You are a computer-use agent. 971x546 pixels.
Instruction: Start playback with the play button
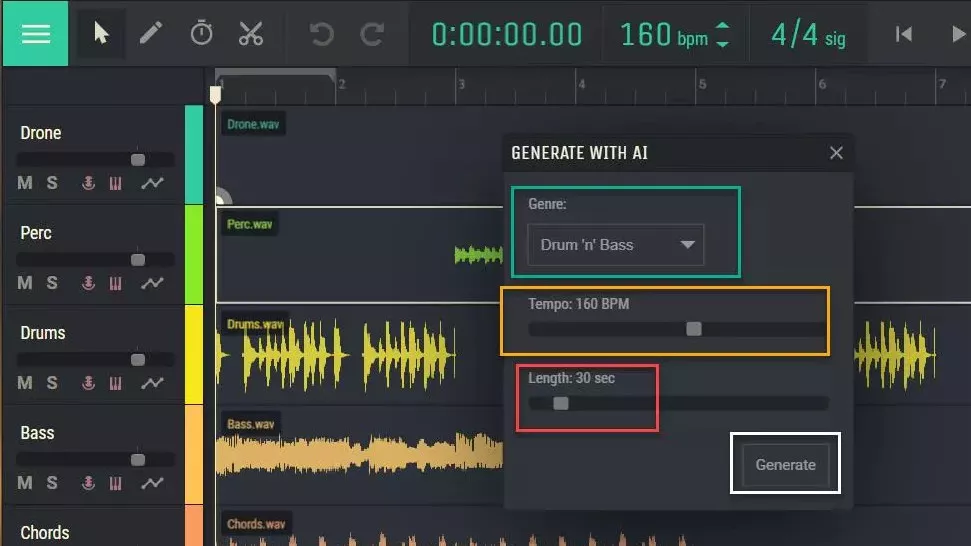[959, 34]
